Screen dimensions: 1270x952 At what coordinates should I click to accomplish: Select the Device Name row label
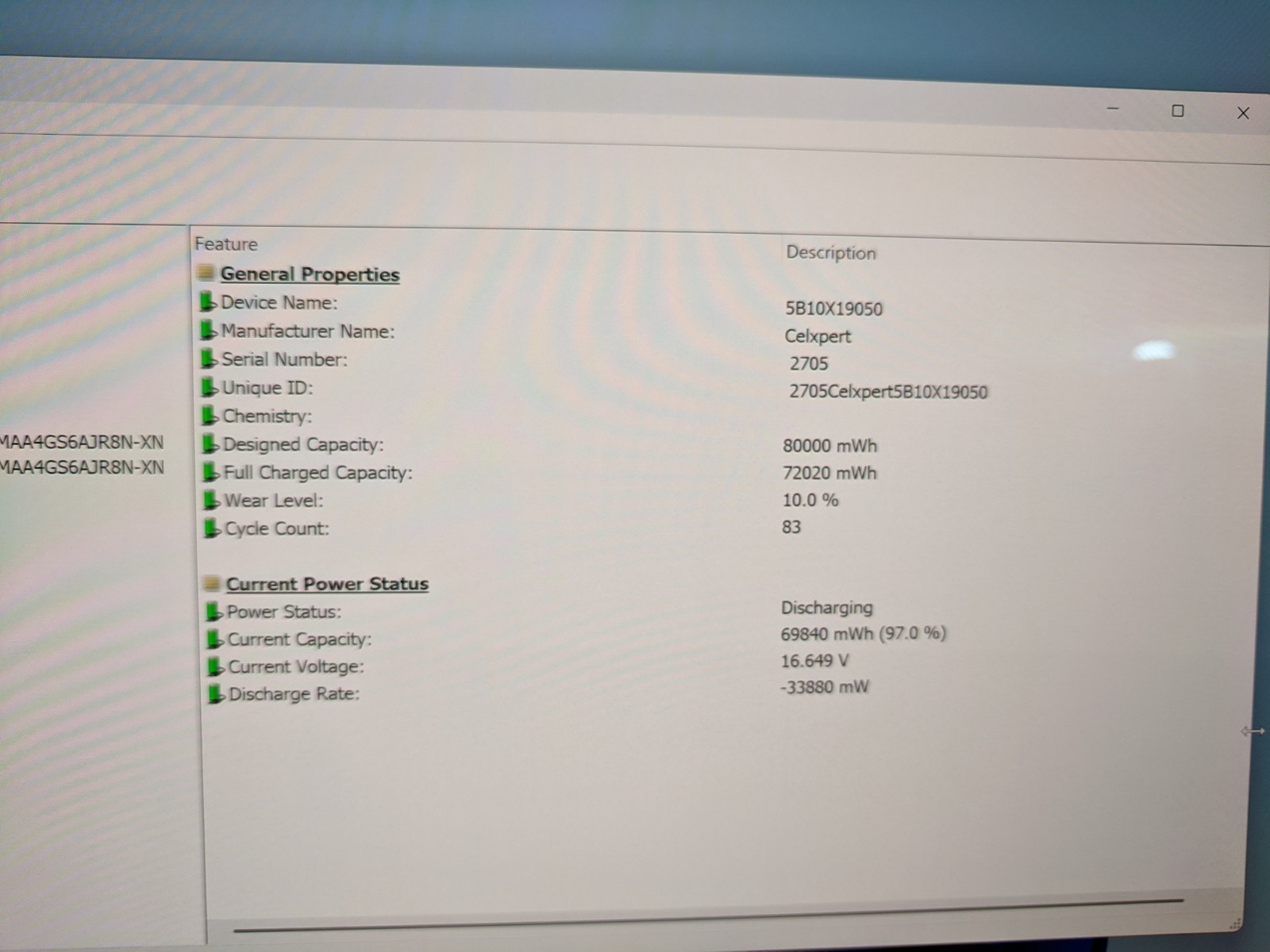(x=279, y=302)
